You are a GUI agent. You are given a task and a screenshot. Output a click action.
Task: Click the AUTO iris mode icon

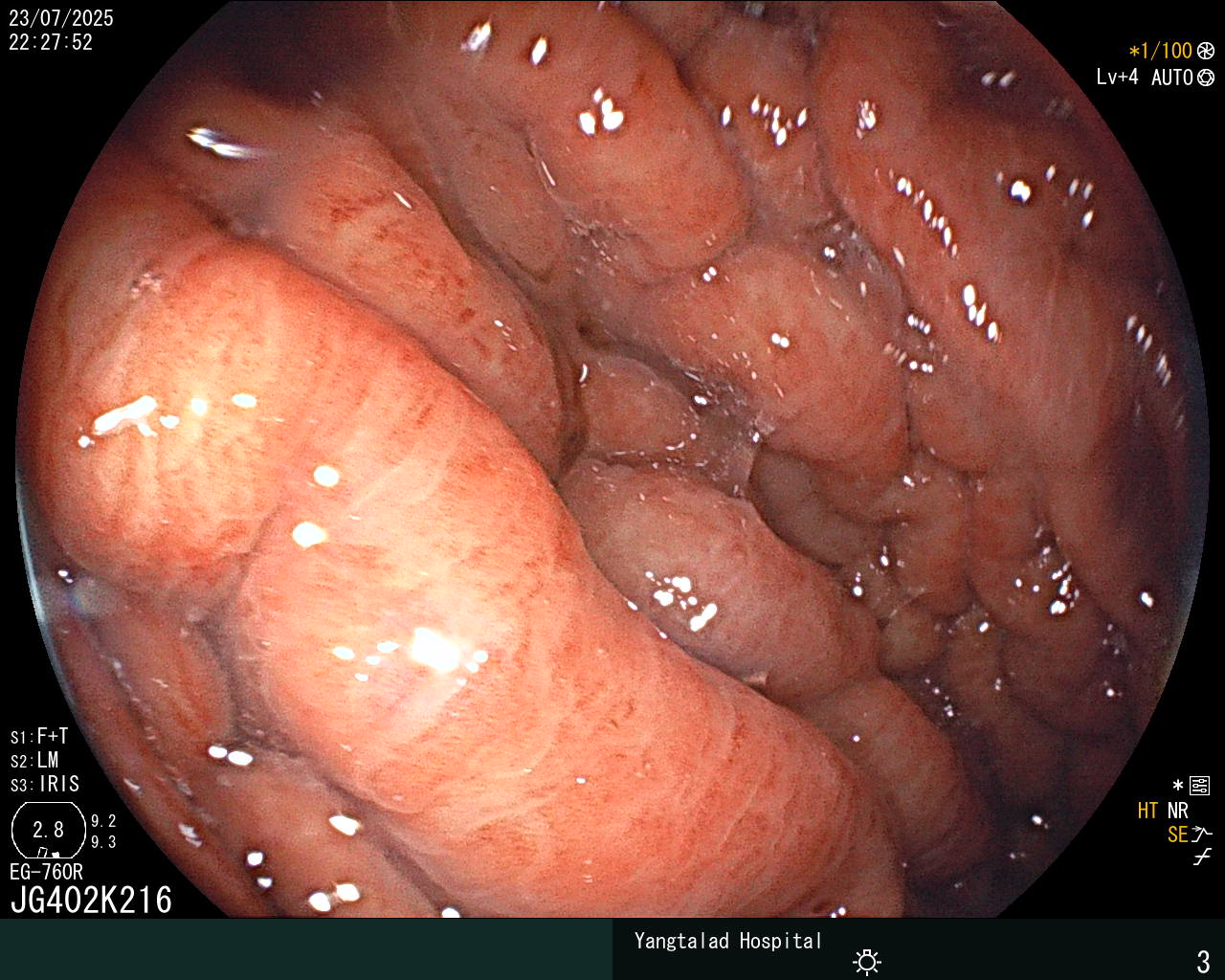click(1206, 78)
